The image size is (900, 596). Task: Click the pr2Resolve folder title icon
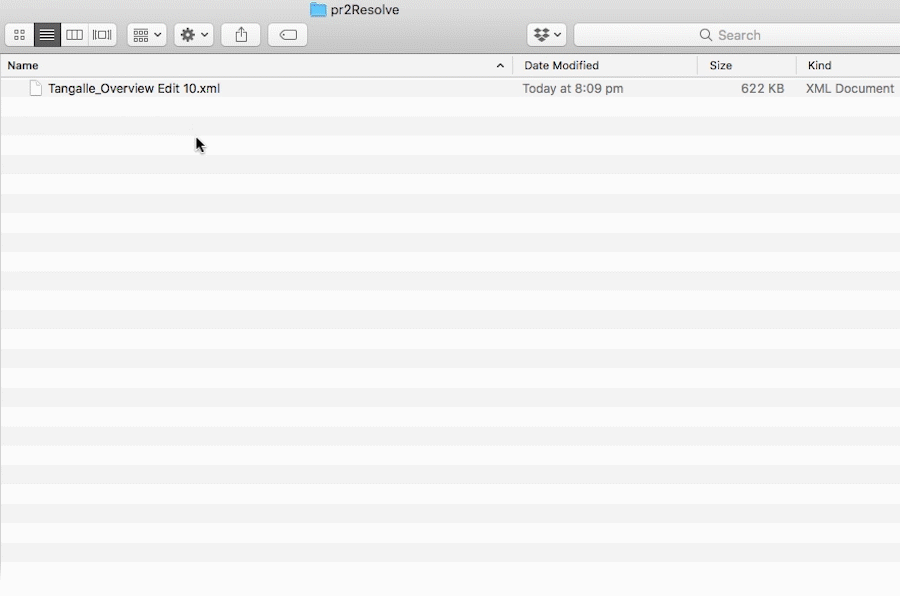[x=318, y=10]
